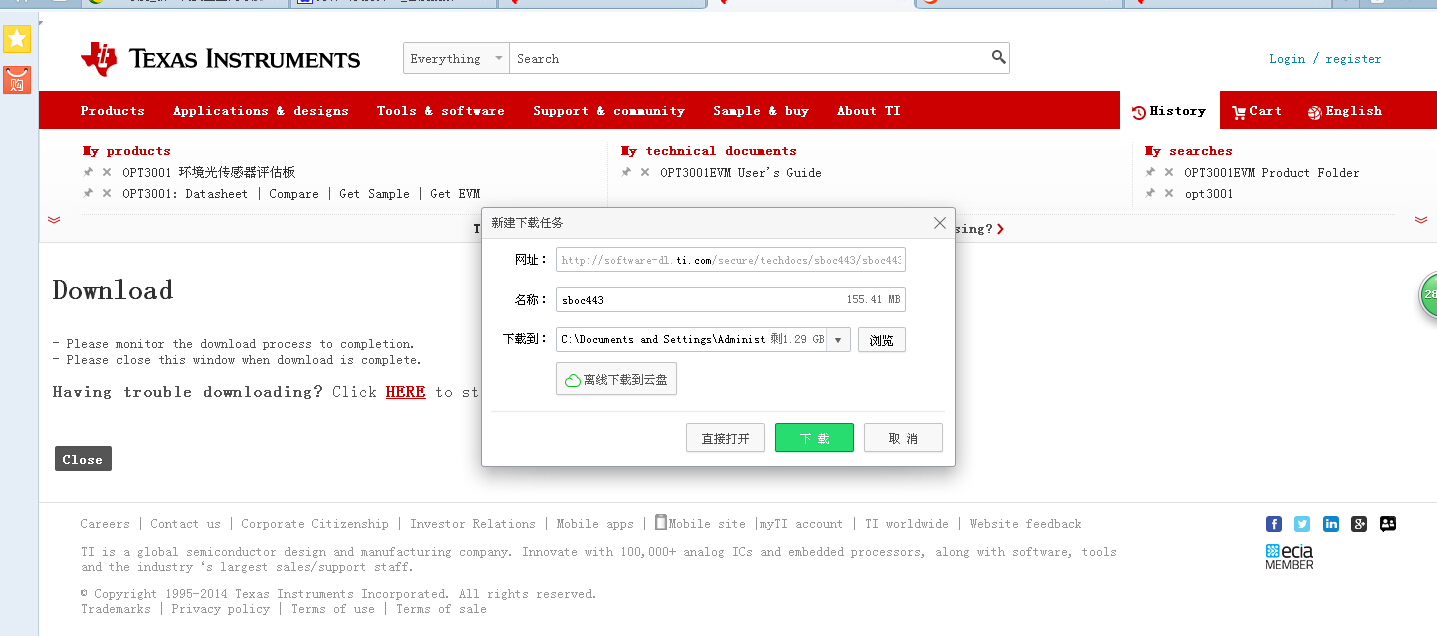The image size is (1437, 636).
Task: Click the green floating circle at right edge
Action: pyautogui.click(x=1428, y=296)
